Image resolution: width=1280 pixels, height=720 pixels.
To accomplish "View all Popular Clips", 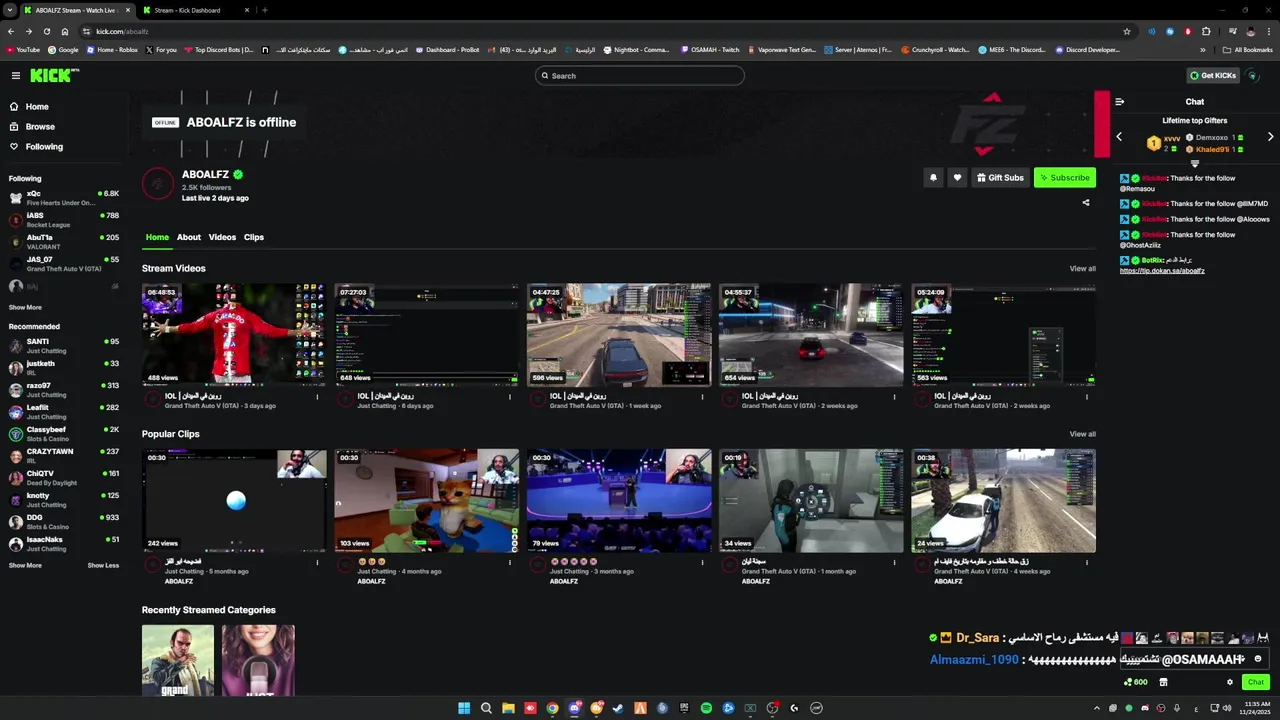I will tap(1082, 434).
